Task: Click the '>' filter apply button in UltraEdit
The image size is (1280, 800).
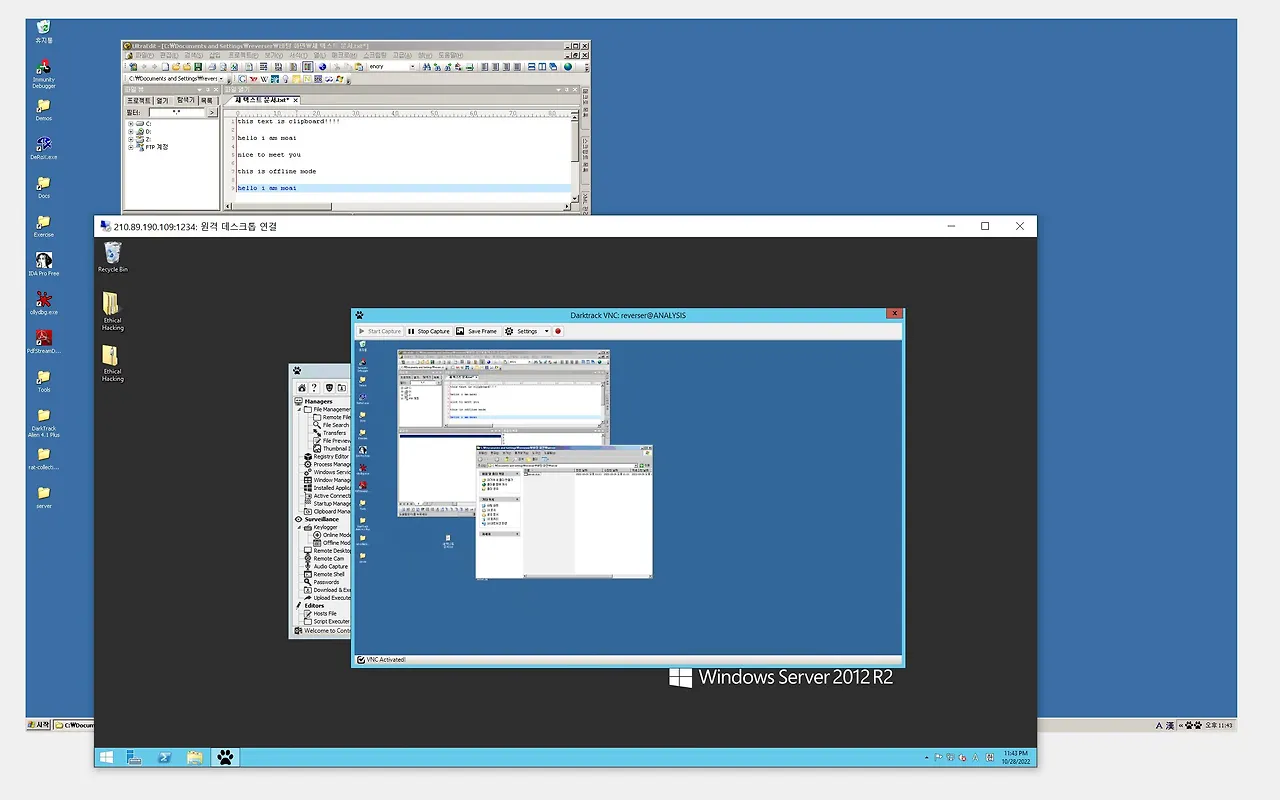Action: tap(212, 112)
